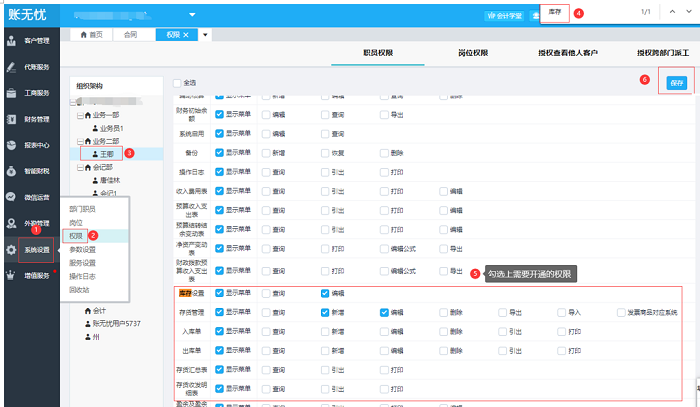Open the tab list dropdown arrow
This screenshot has height=407, width=700.
pyautogui.click(x=205, y=33)
